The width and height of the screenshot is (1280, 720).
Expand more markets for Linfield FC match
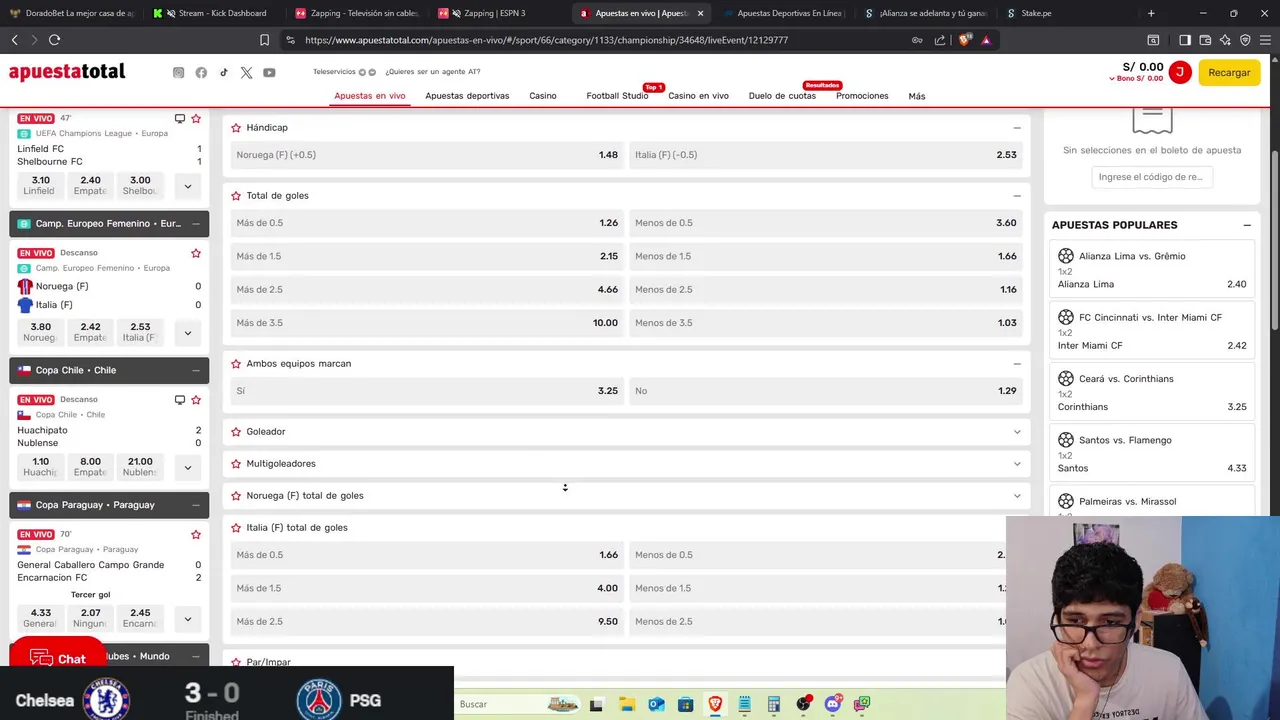click(x=187, y=186)
